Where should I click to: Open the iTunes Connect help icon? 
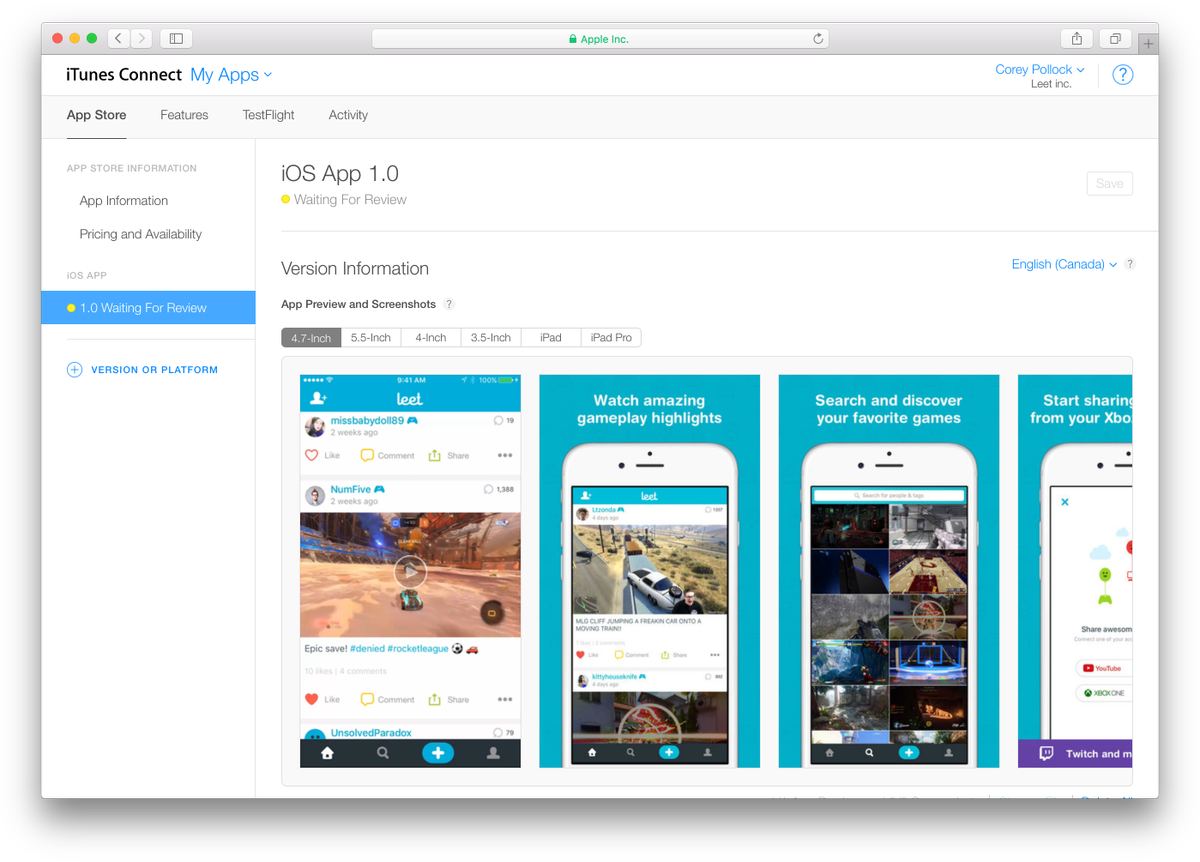[x=1123, y=75]
